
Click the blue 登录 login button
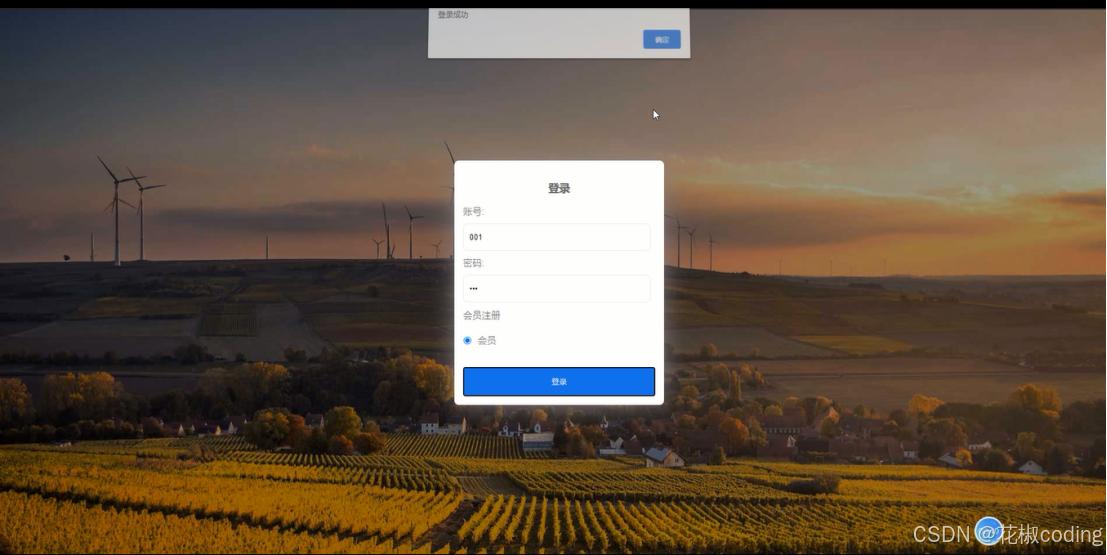coord(558,381)
